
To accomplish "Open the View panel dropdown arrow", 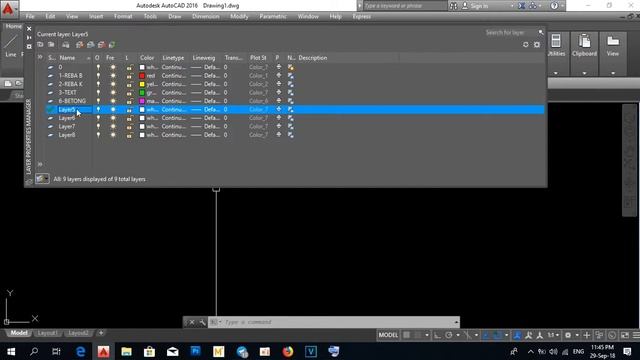I will [x=613, y=73].
